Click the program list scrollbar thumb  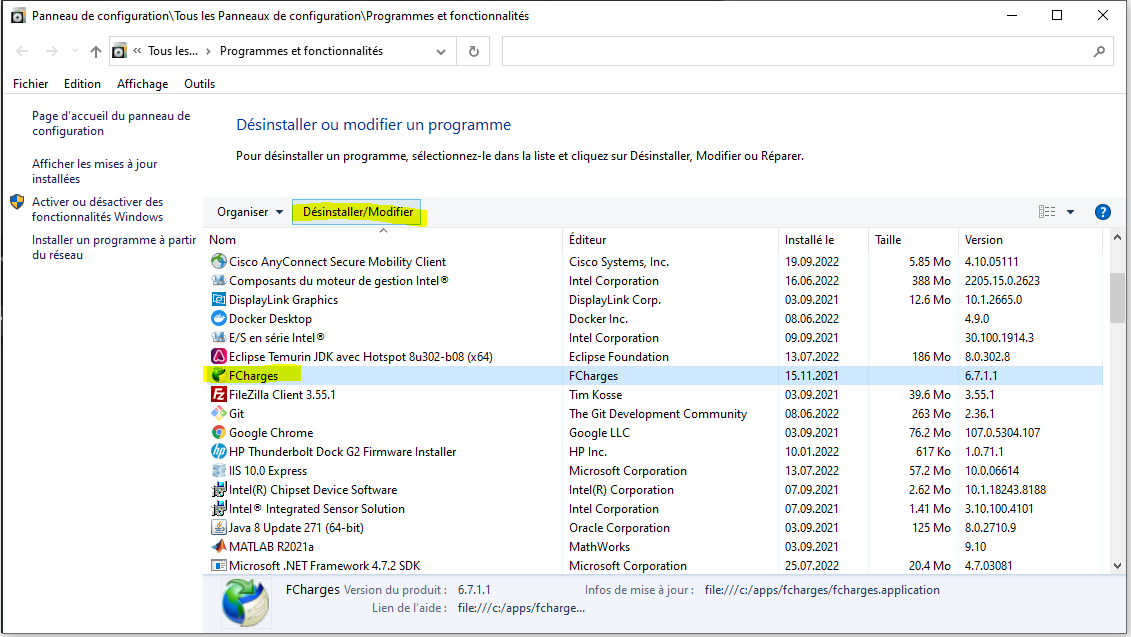pyautogui.click(x=1117, y=298)
